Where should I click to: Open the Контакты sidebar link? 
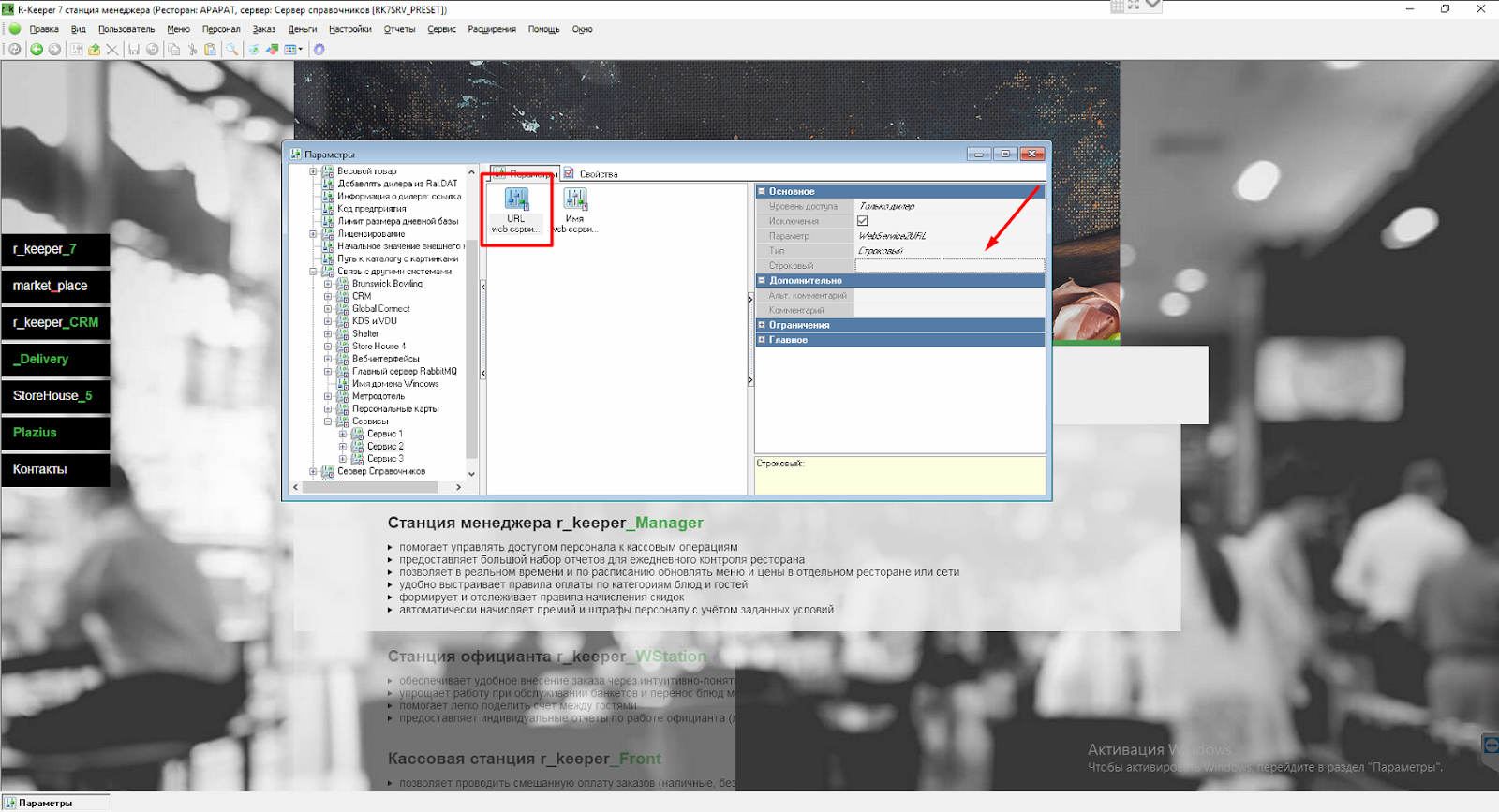coord(55,469)
